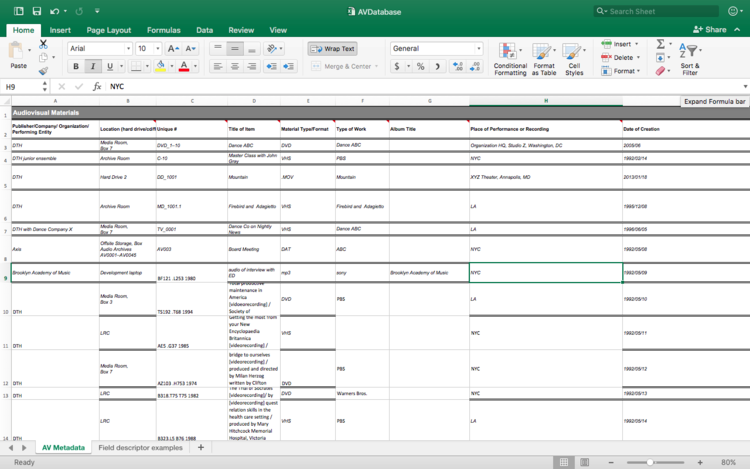Viewport: 750px width, 469px height.
Task: Click the Paste clipboard icon
Action: click(16, 50)
